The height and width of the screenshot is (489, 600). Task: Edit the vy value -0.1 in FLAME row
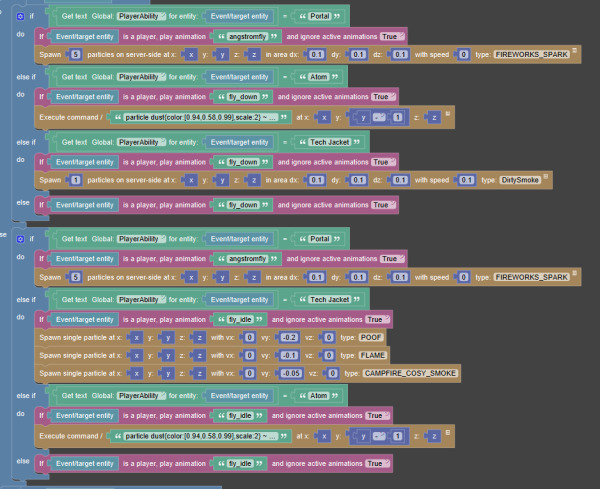tap(289, 355)
